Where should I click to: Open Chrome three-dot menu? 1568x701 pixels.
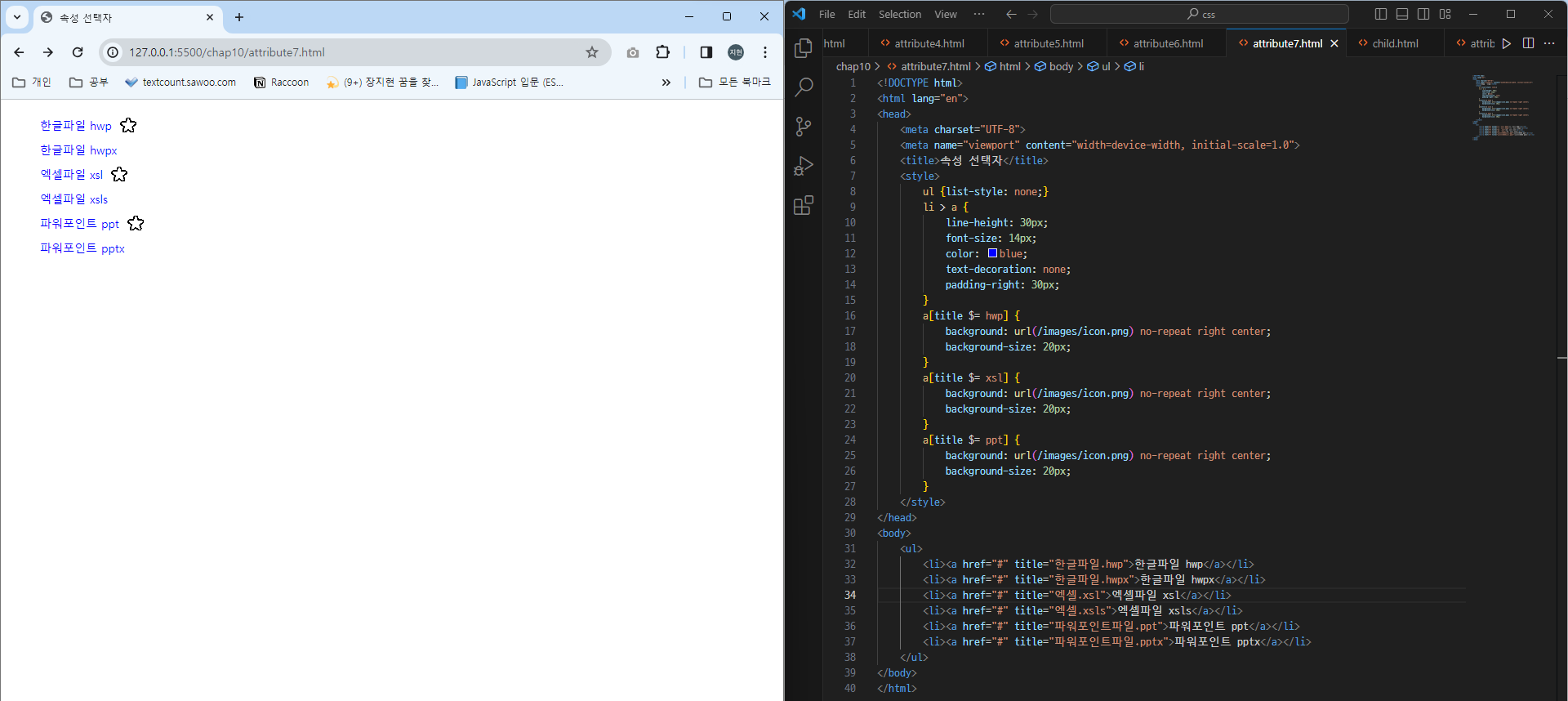coord(765,52)
